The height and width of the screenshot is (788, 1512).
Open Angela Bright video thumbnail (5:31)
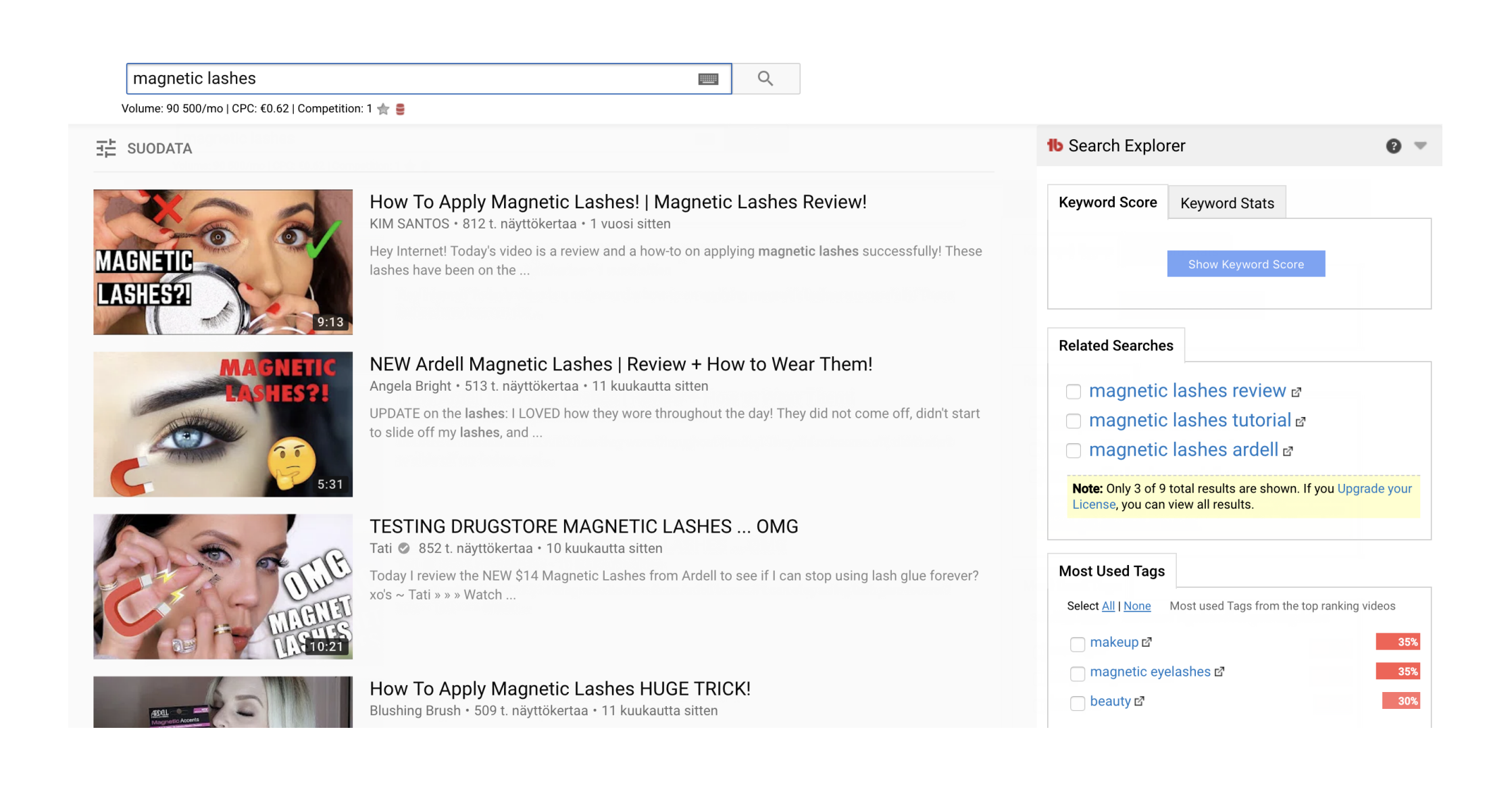click(223, 424)
